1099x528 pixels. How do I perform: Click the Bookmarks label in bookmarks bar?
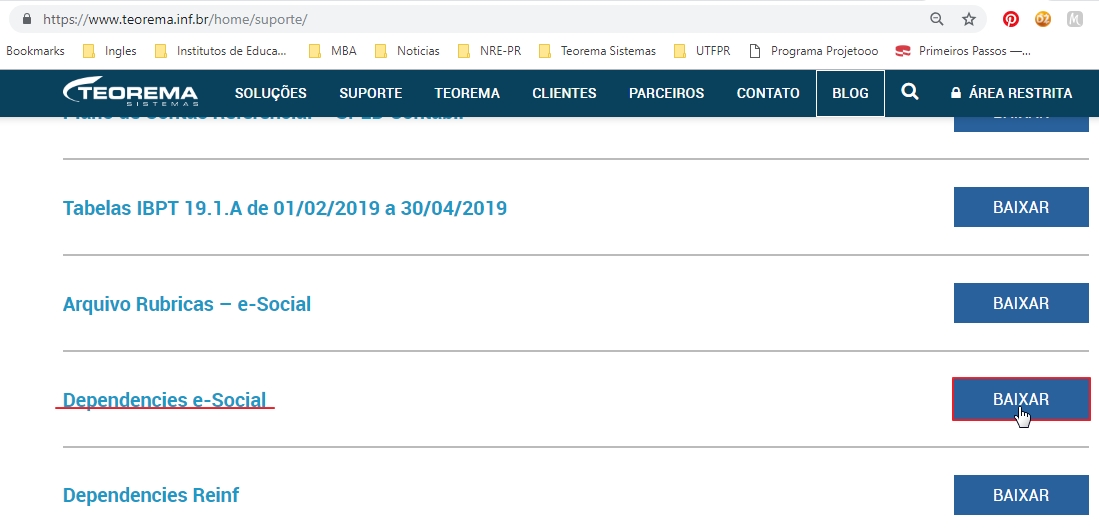tap(35, 50)
